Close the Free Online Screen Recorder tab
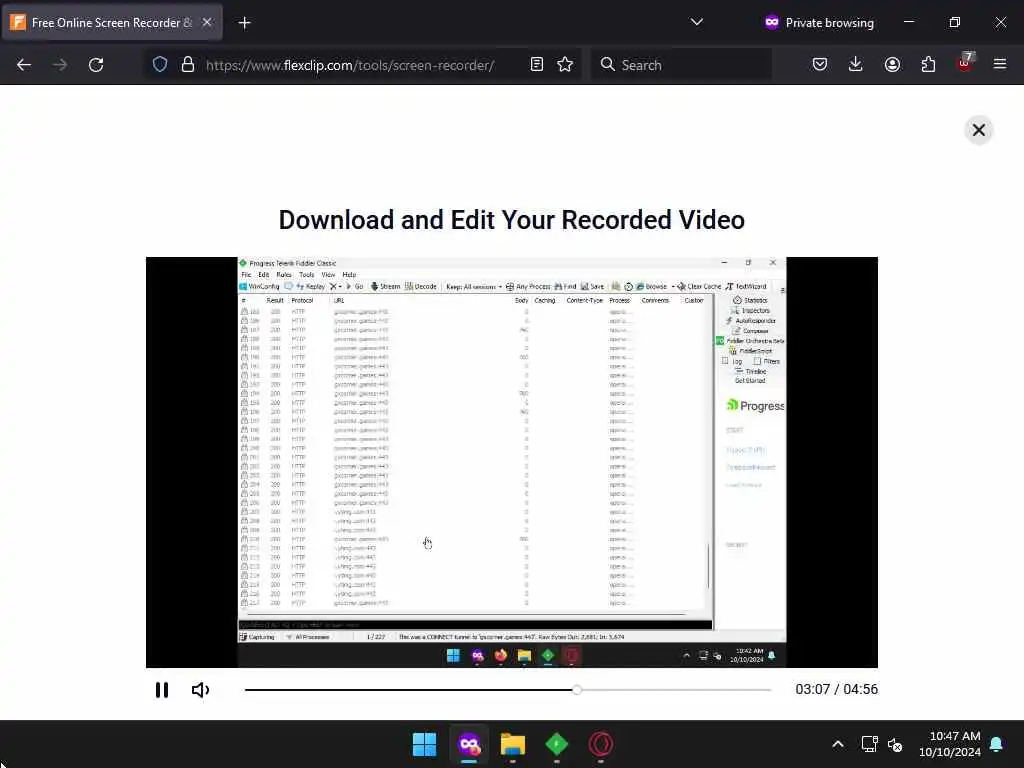Image resolution: width=1024 pixels, height=768 pixels. click(207, 22)
